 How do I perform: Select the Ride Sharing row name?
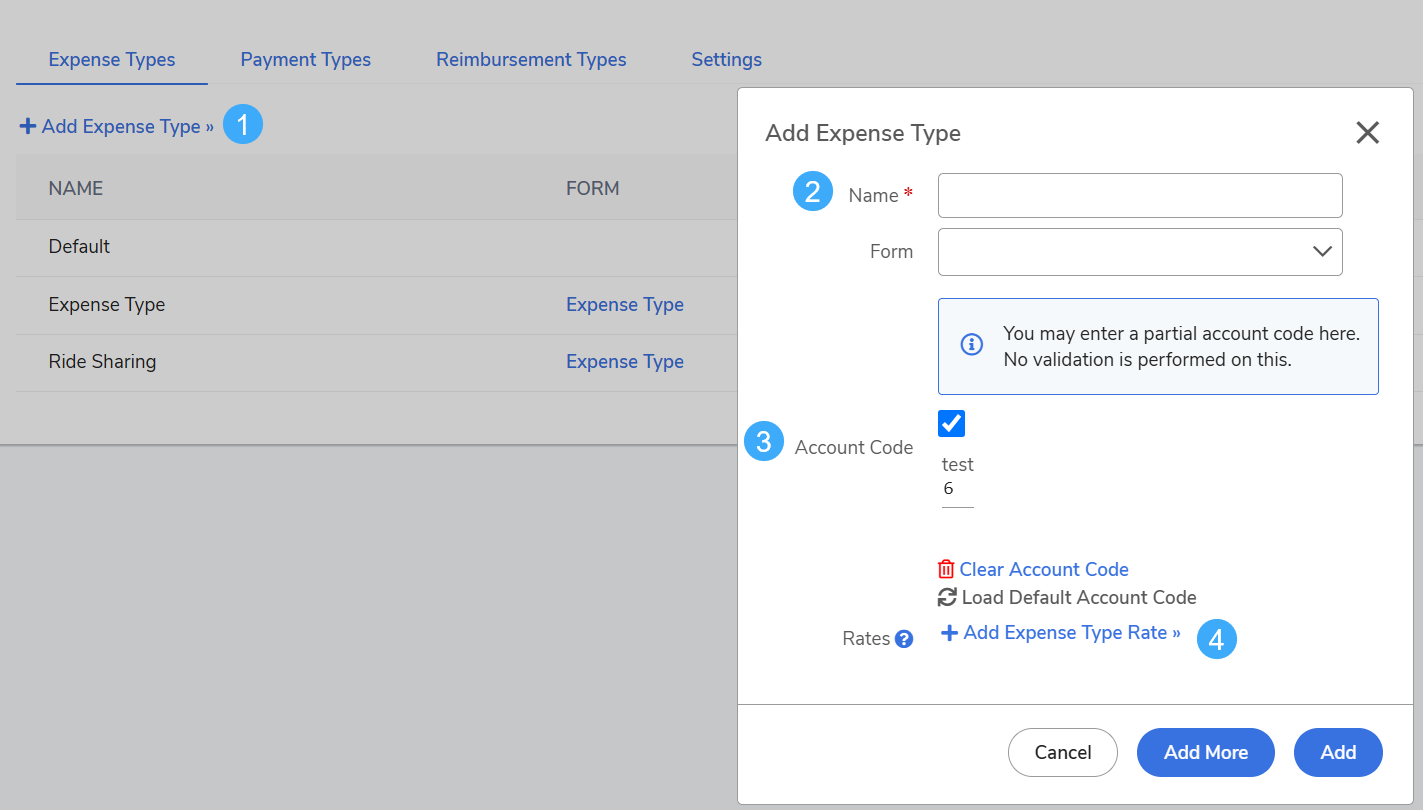coord(102,362)
